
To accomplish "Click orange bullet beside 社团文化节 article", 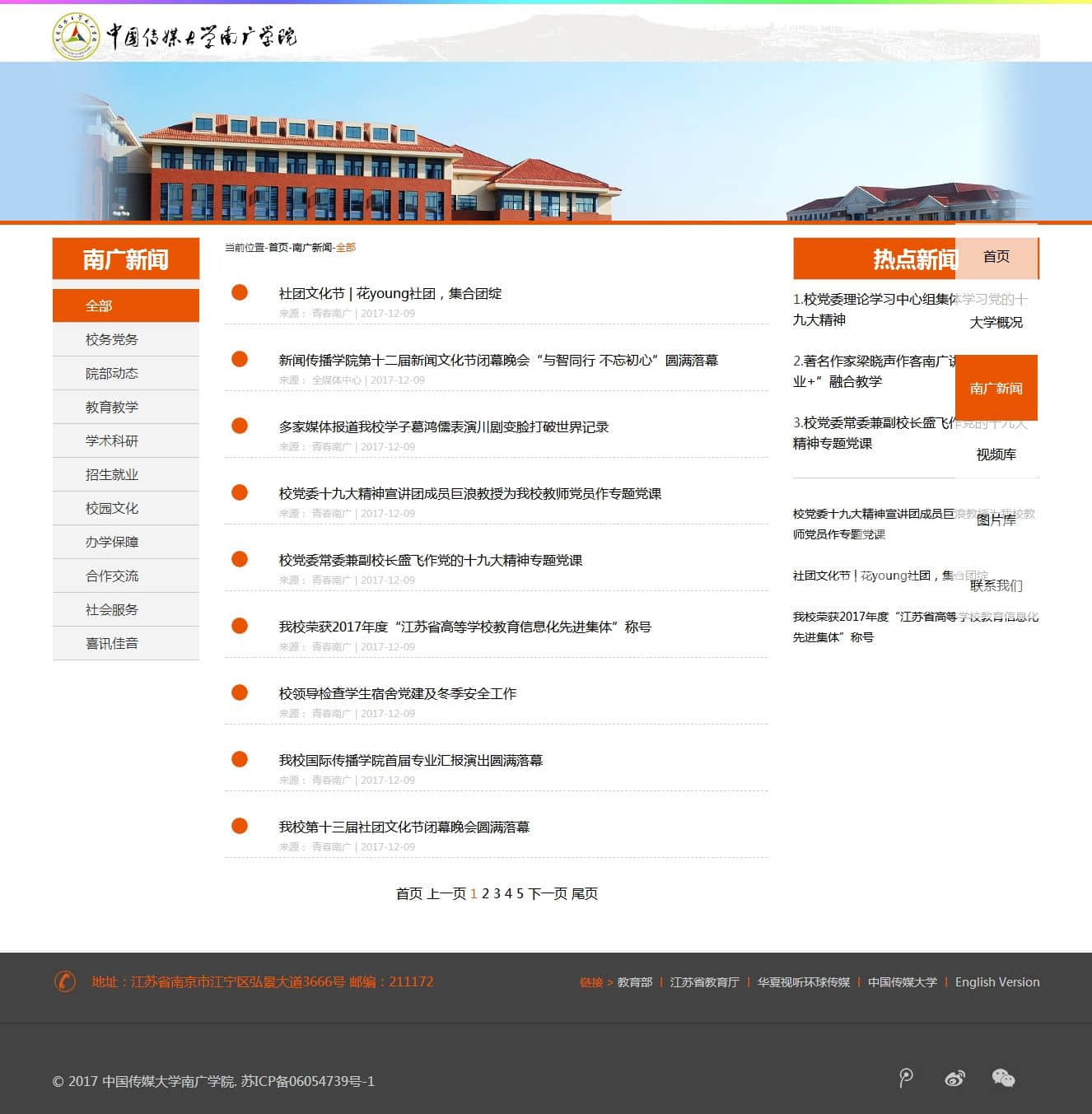I will [x=240, y=292].
